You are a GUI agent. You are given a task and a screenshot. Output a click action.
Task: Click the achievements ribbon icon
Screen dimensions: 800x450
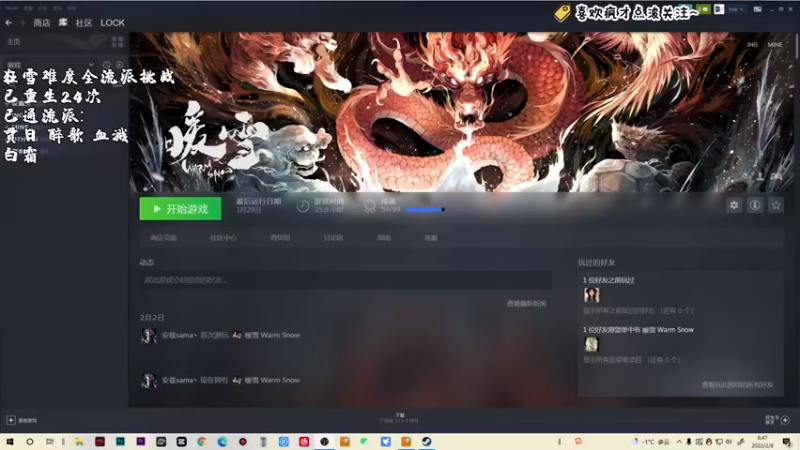pyautogui.click(x=370, y=206)
